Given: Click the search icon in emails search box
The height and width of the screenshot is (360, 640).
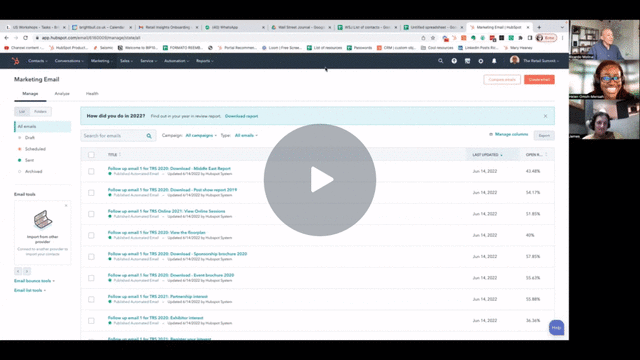Looking at the screenshot, I should pos(149,136).
